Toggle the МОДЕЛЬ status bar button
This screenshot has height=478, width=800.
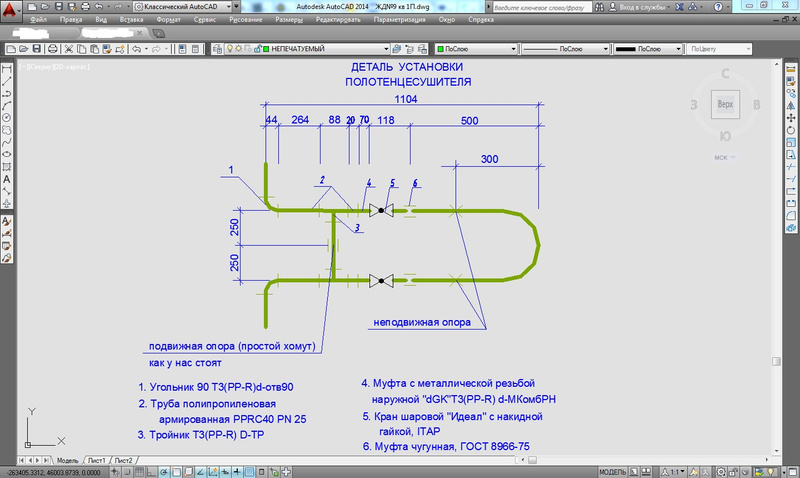[611, 471]
